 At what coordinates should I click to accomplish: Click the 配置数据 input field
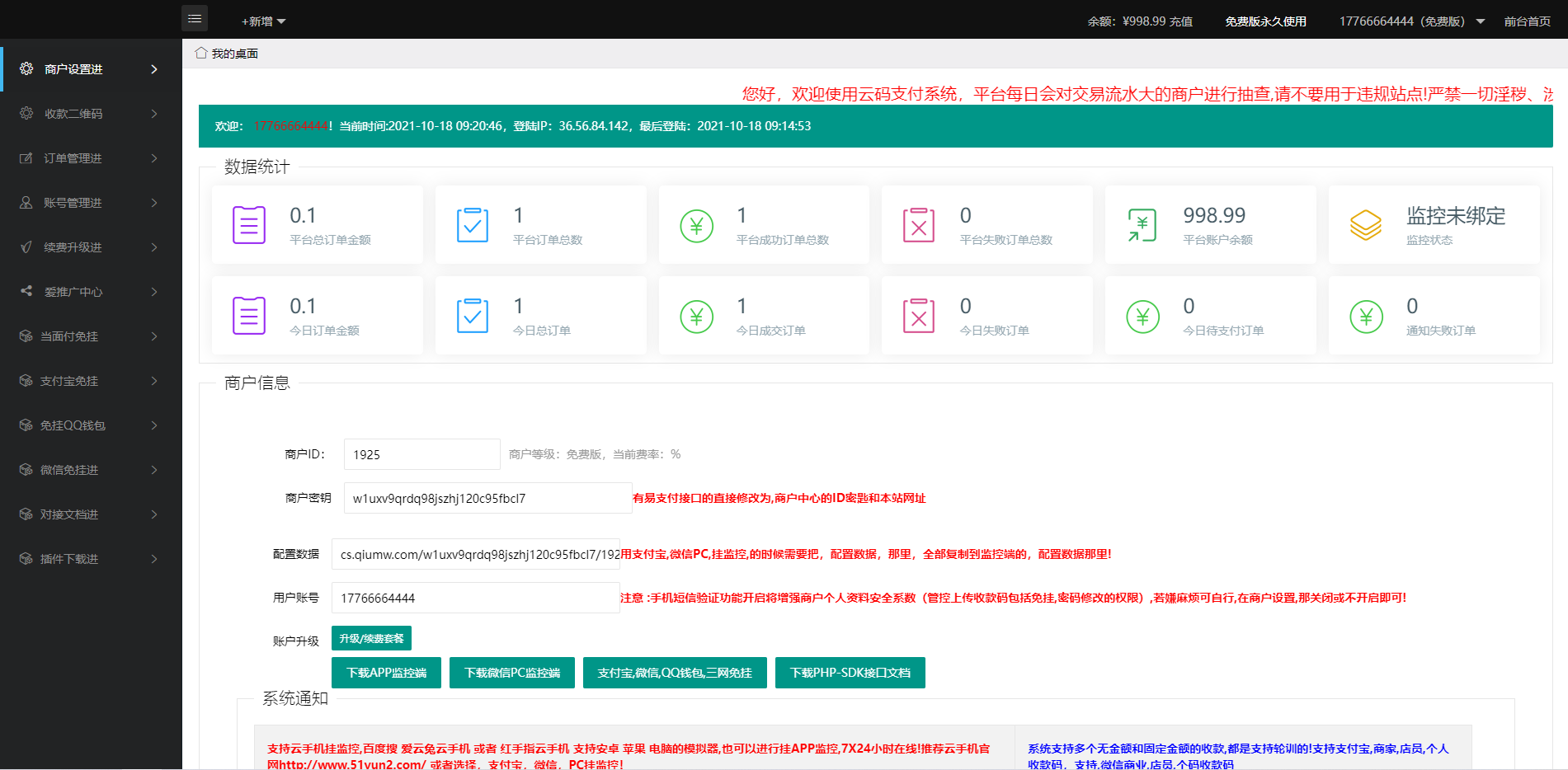coord(476,554)
